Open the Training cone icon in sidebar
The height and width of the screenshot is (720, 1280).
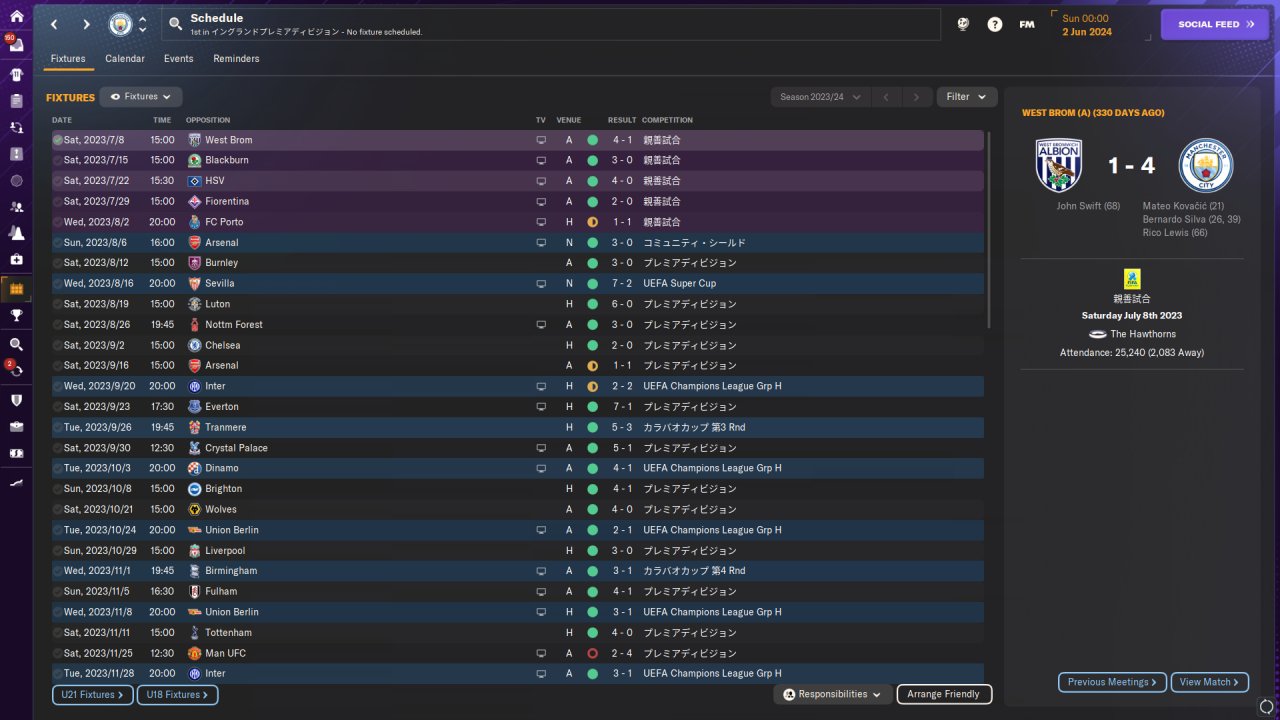tap(16, 233)
